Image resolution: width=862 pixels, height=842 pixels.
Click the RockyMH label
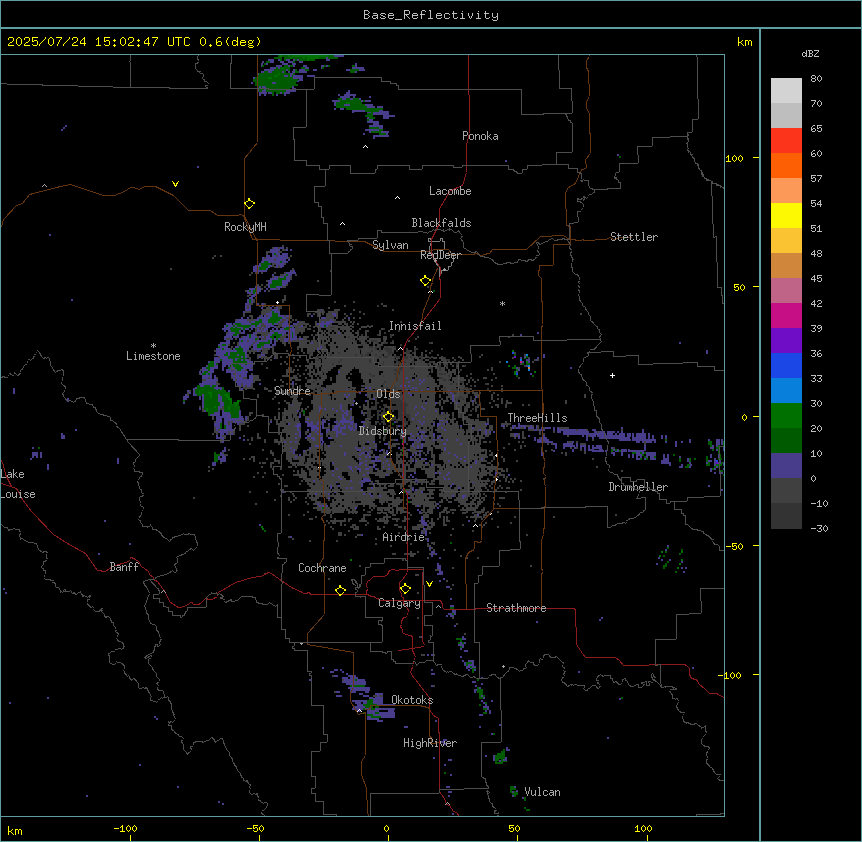245,227
